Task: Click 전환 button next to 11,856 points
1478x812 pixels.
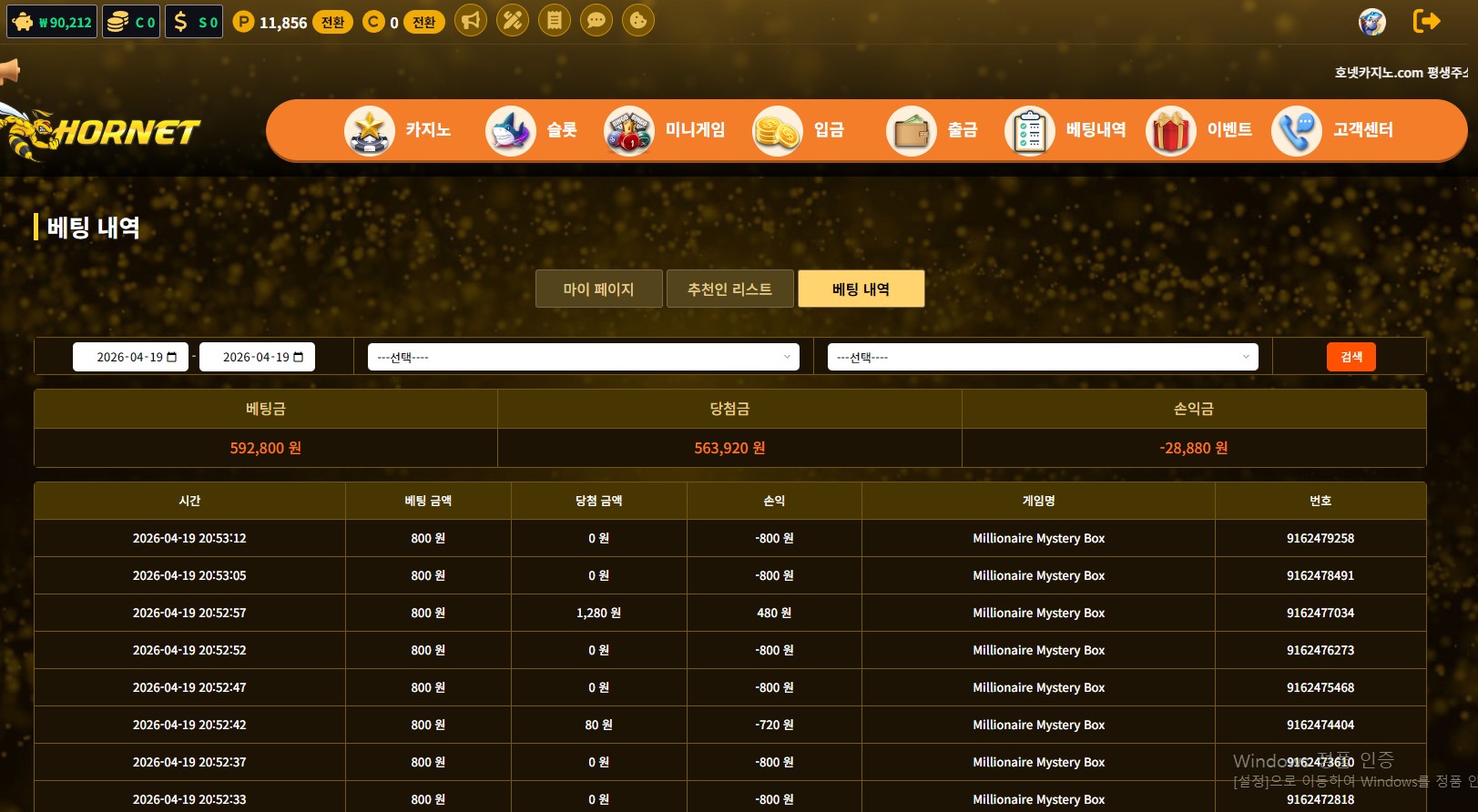Action: tap(332, 22)
